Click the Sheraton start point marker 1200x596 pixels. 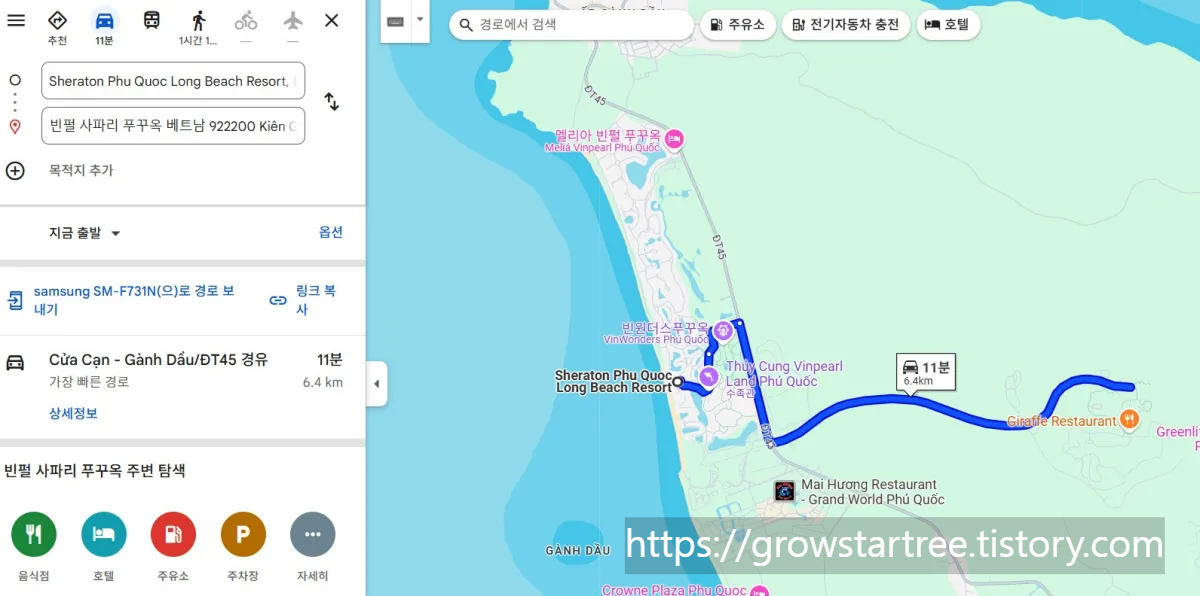coord(678,382)
